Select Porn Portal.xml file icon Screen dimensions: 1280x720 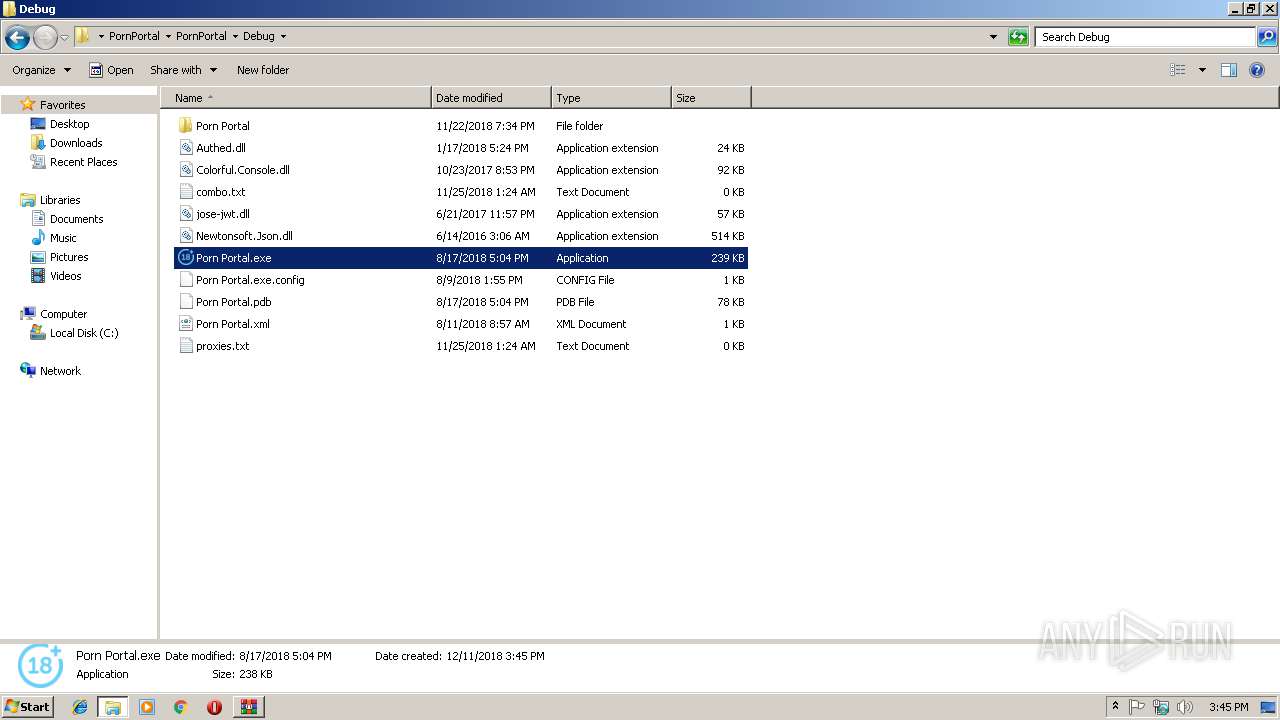coord(185,324)
